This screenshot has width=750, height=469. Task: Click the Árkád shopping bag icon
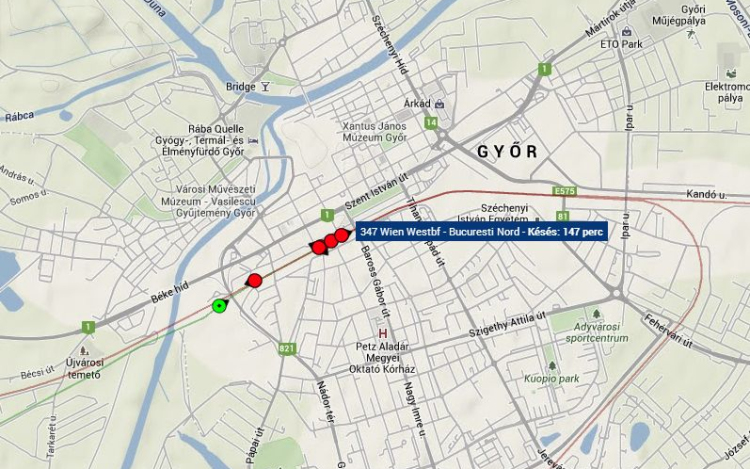440,103
